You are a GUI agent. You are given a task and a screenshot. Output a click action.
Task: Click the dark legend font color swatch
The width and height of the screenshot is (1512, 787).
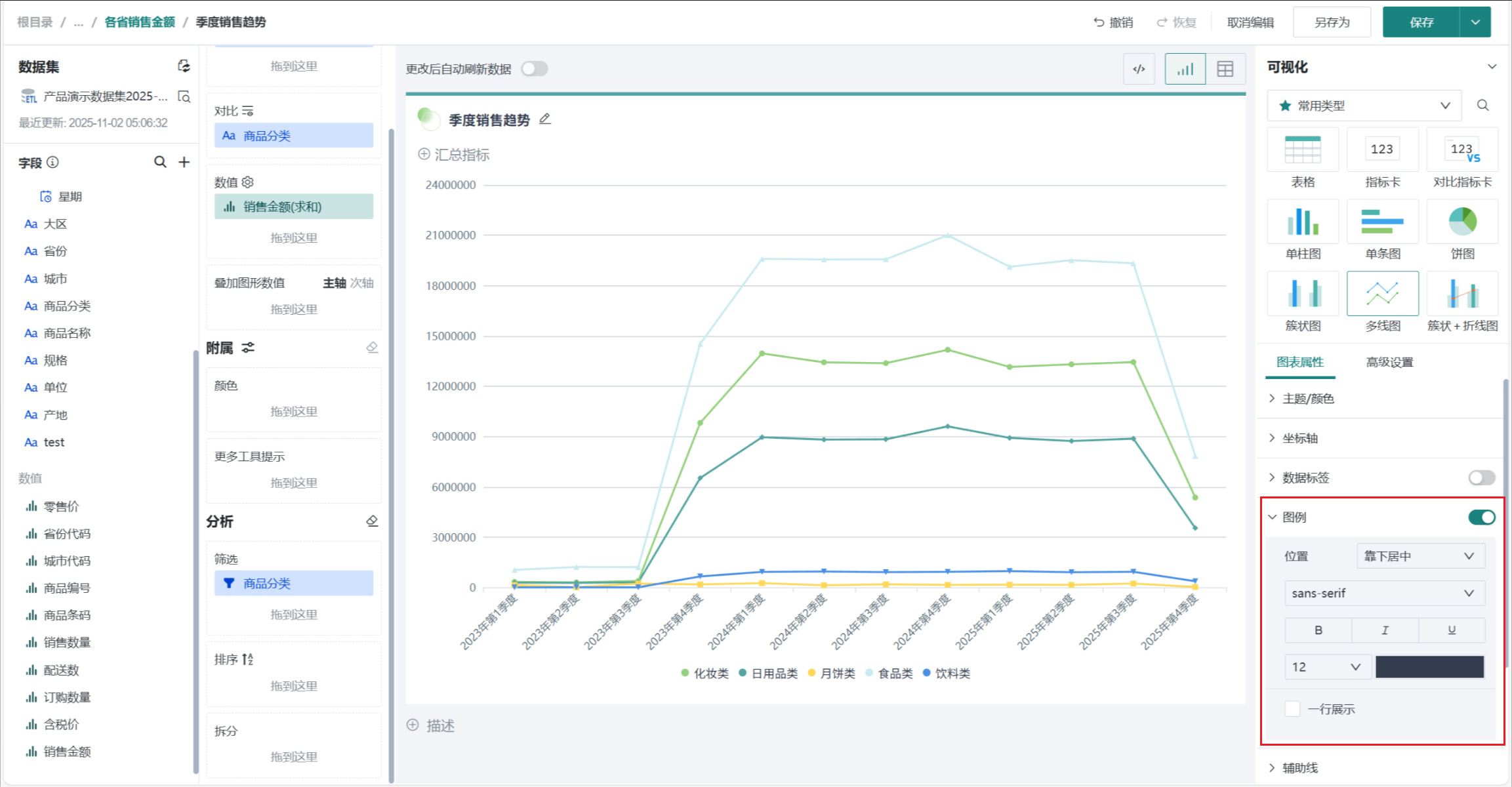coord(1429,667)
